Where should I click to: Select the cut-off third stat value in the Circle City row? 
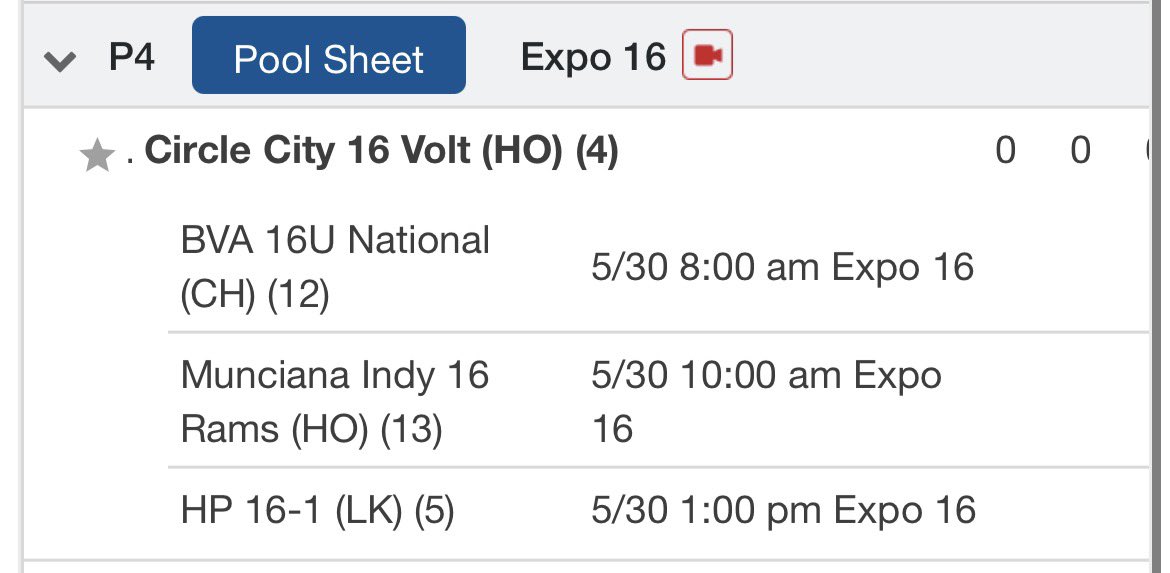1147,151
